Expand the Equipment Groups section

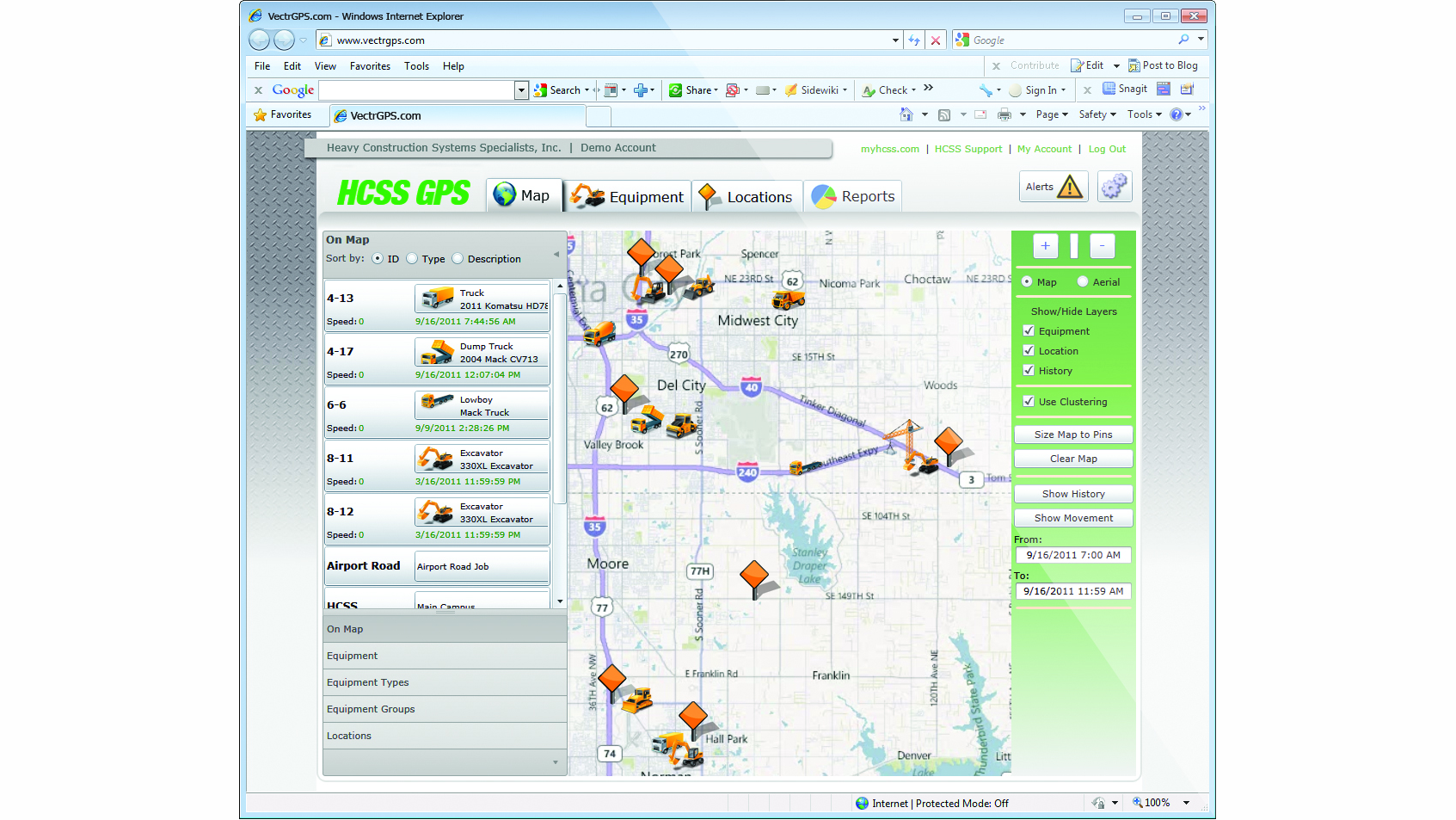coord(445,709)
